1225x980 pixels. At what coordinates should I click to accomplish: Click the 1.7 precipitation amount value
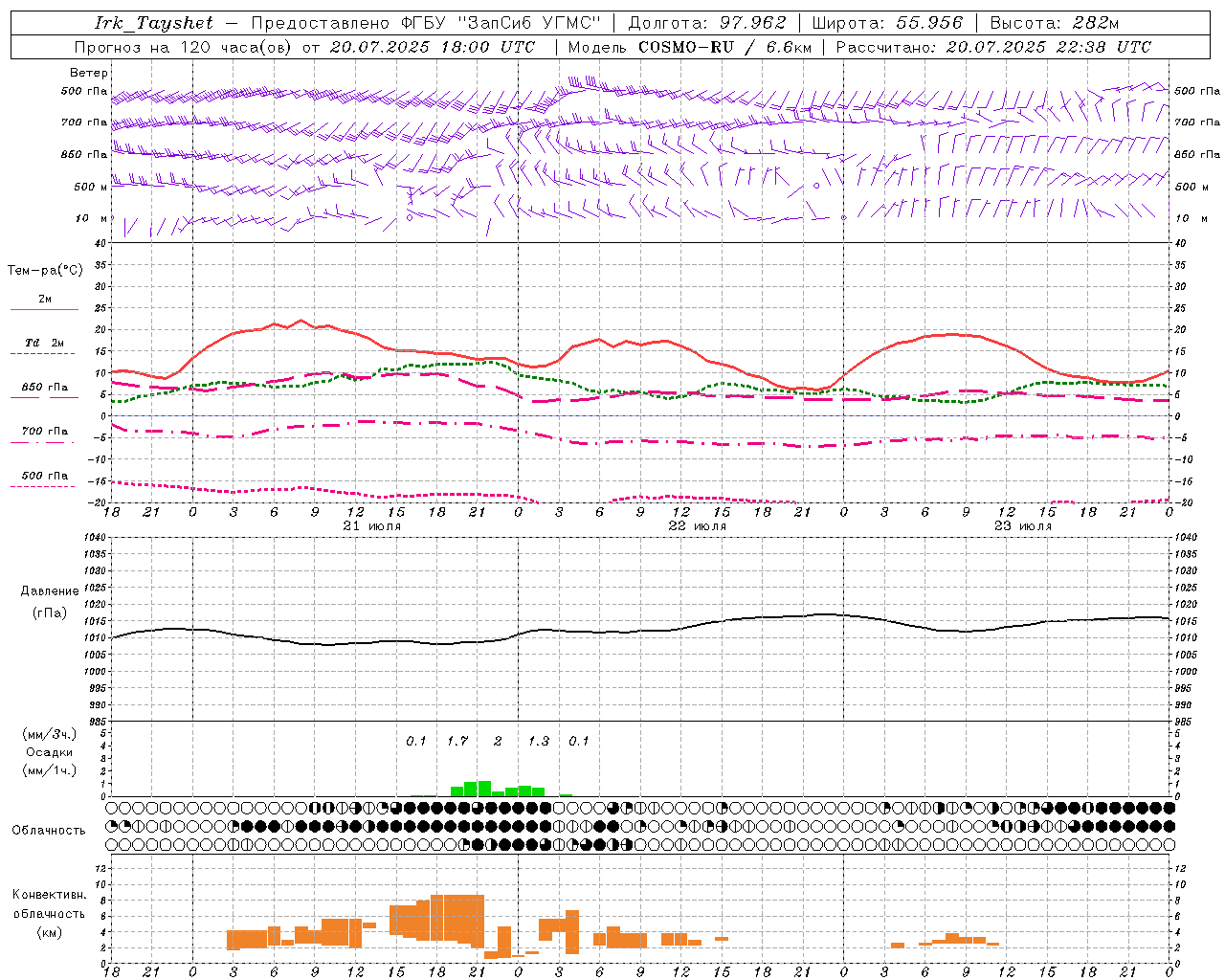pos(457,741)
